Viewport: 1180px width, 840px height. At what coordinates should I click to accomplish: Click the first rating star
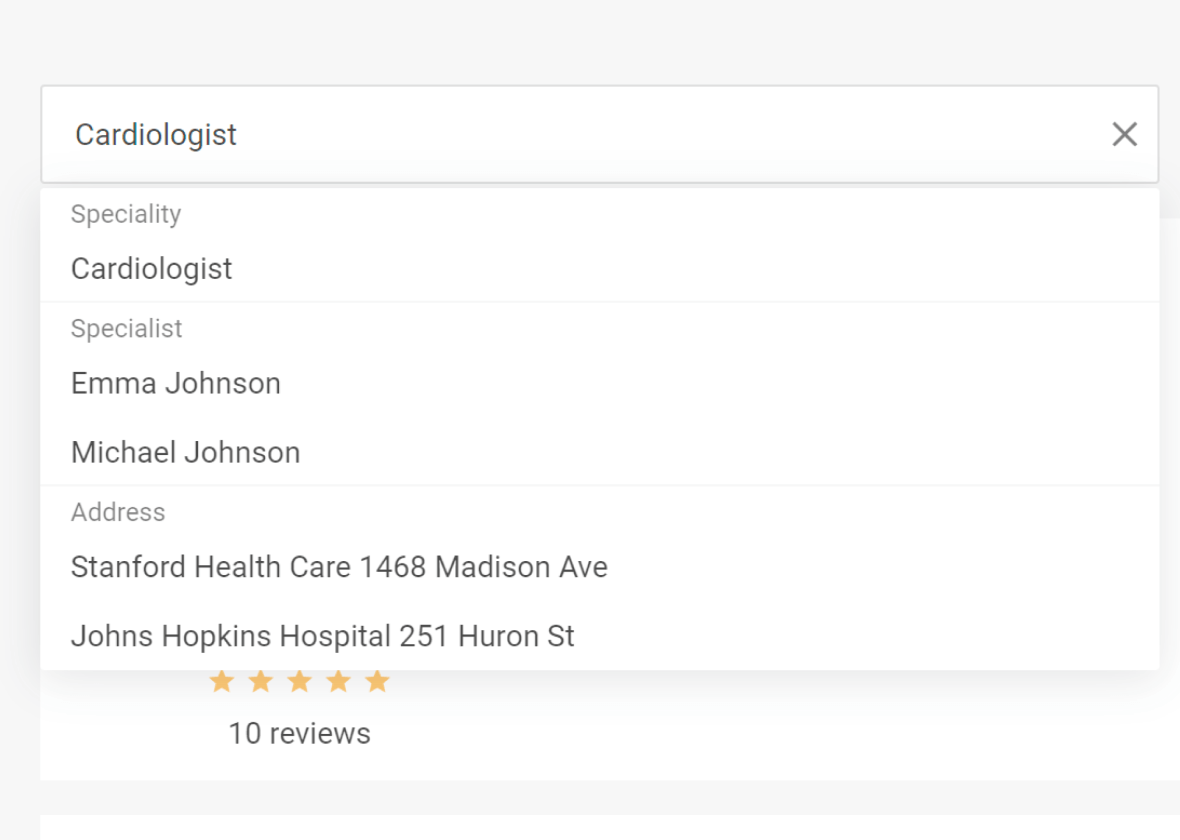pyautogui.click(x=221, y=682)
